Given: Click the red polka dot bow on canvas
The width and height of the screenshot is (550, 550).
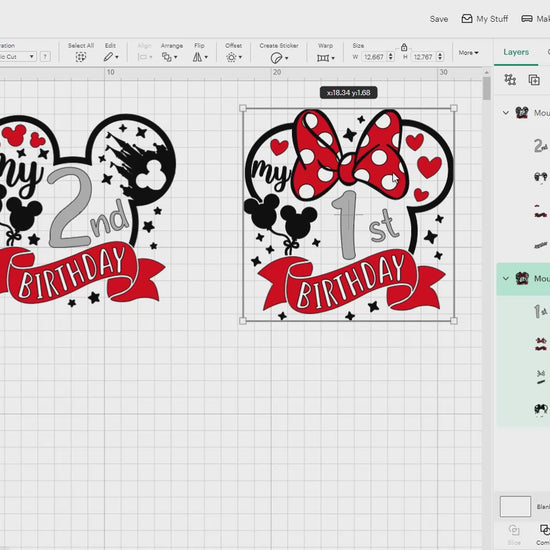Looking at the screenshot, I should [x=349, y=154].
